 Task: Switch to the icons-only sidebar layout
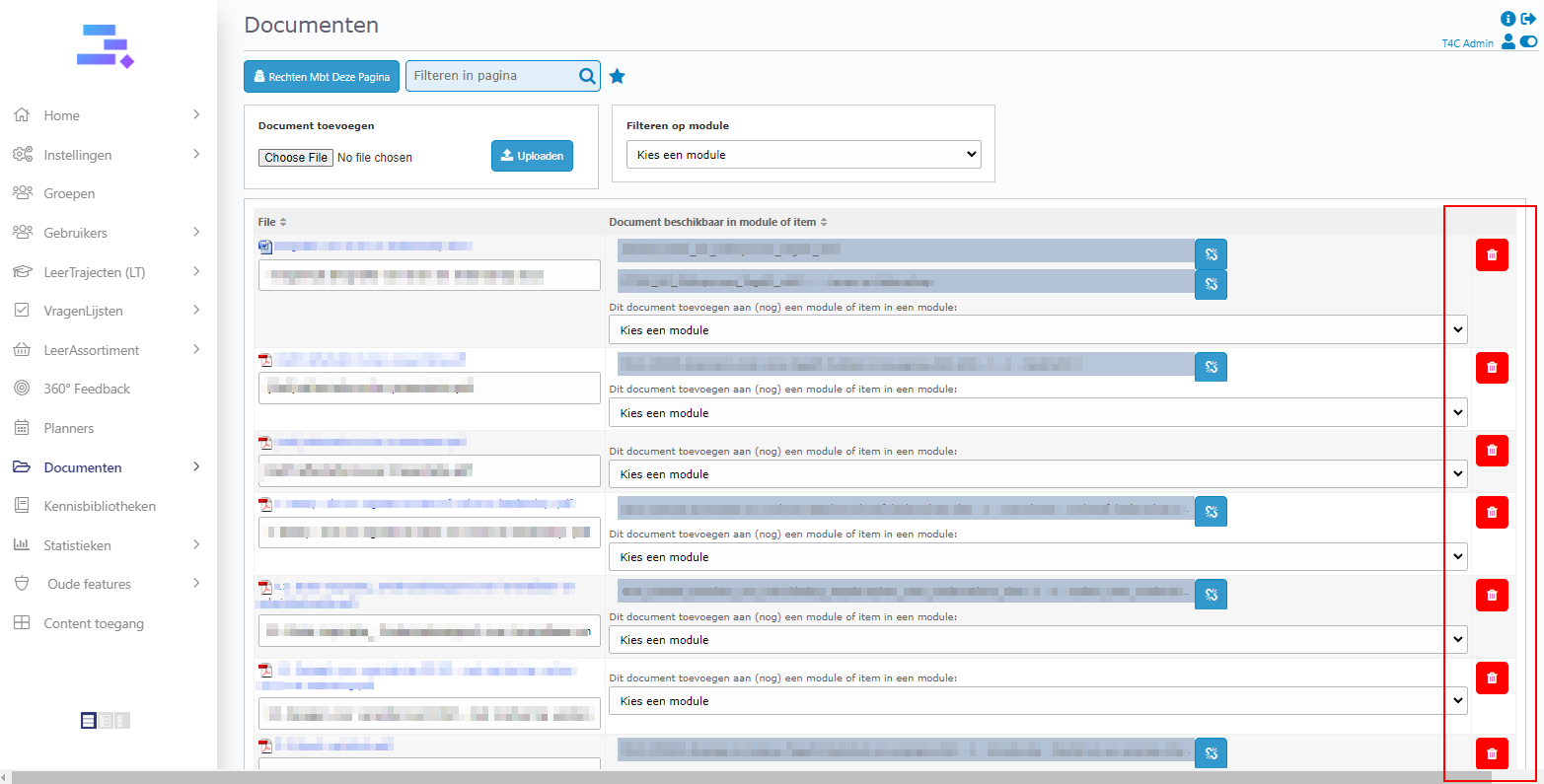click(121, 721)
